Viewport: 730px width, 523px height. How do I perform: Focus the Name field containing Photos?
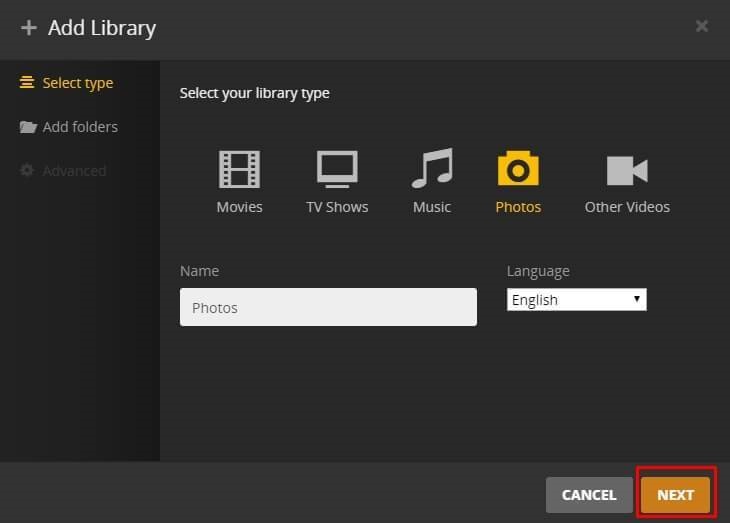pos(328,308)
